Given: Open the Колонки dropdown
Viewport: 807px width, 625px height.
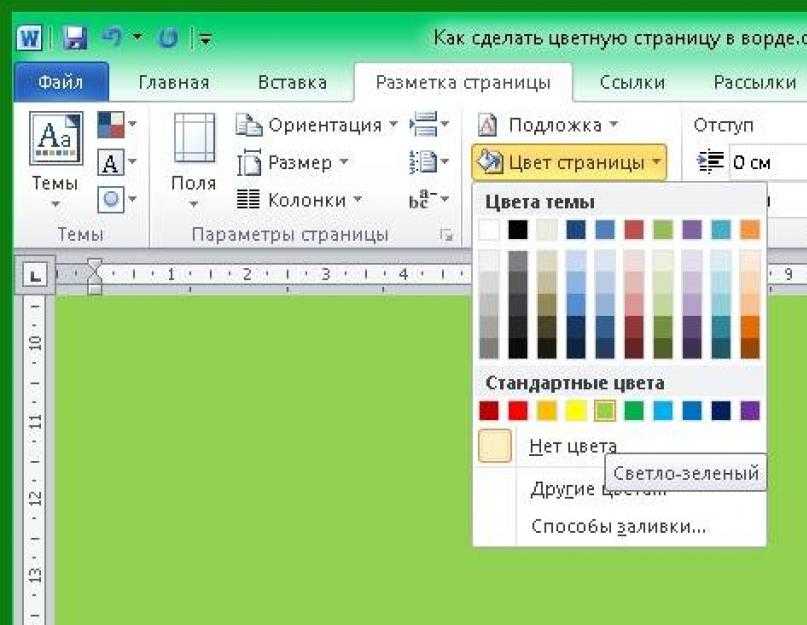Looking at the screenshot, I should point(300,200).
